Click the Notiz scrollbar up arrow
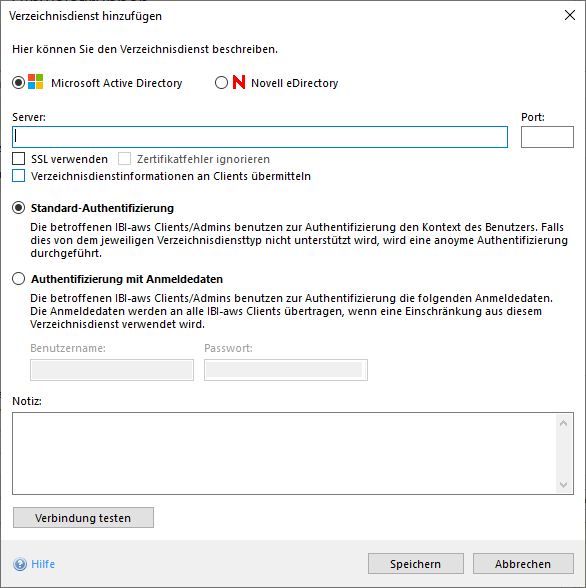586x588 pixels. [x=563, y=423]
